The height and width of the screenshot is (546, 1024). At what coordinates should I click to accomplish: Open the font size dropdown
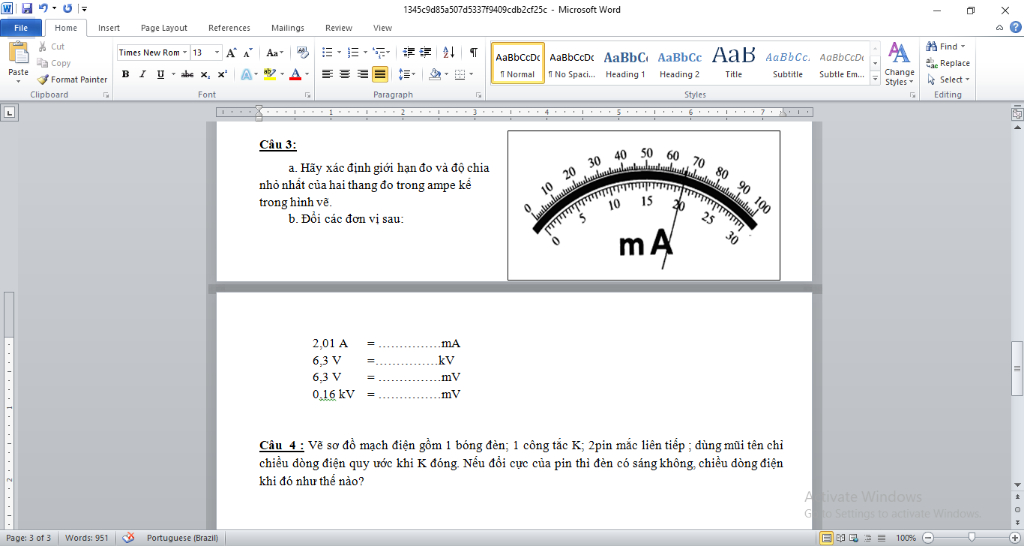pos(218,53)
